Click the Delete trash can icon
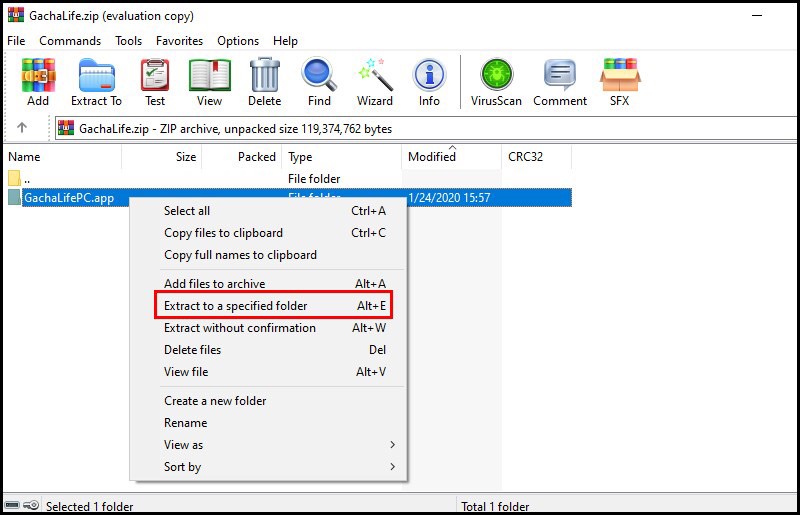This screenshot has height=515, width=800. (x=264, y=82)
